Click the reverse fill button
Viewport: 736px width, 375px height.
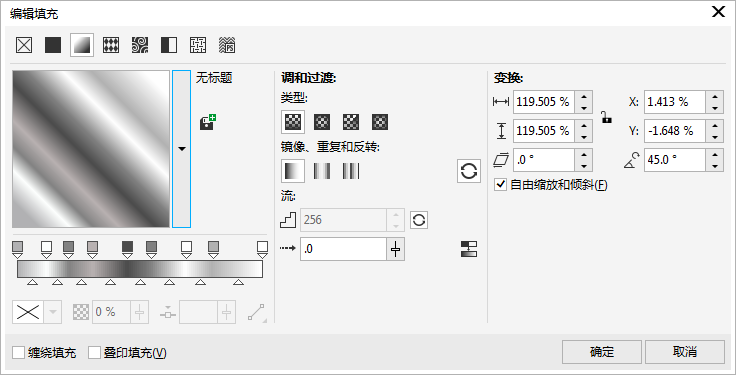pos(469,171)
